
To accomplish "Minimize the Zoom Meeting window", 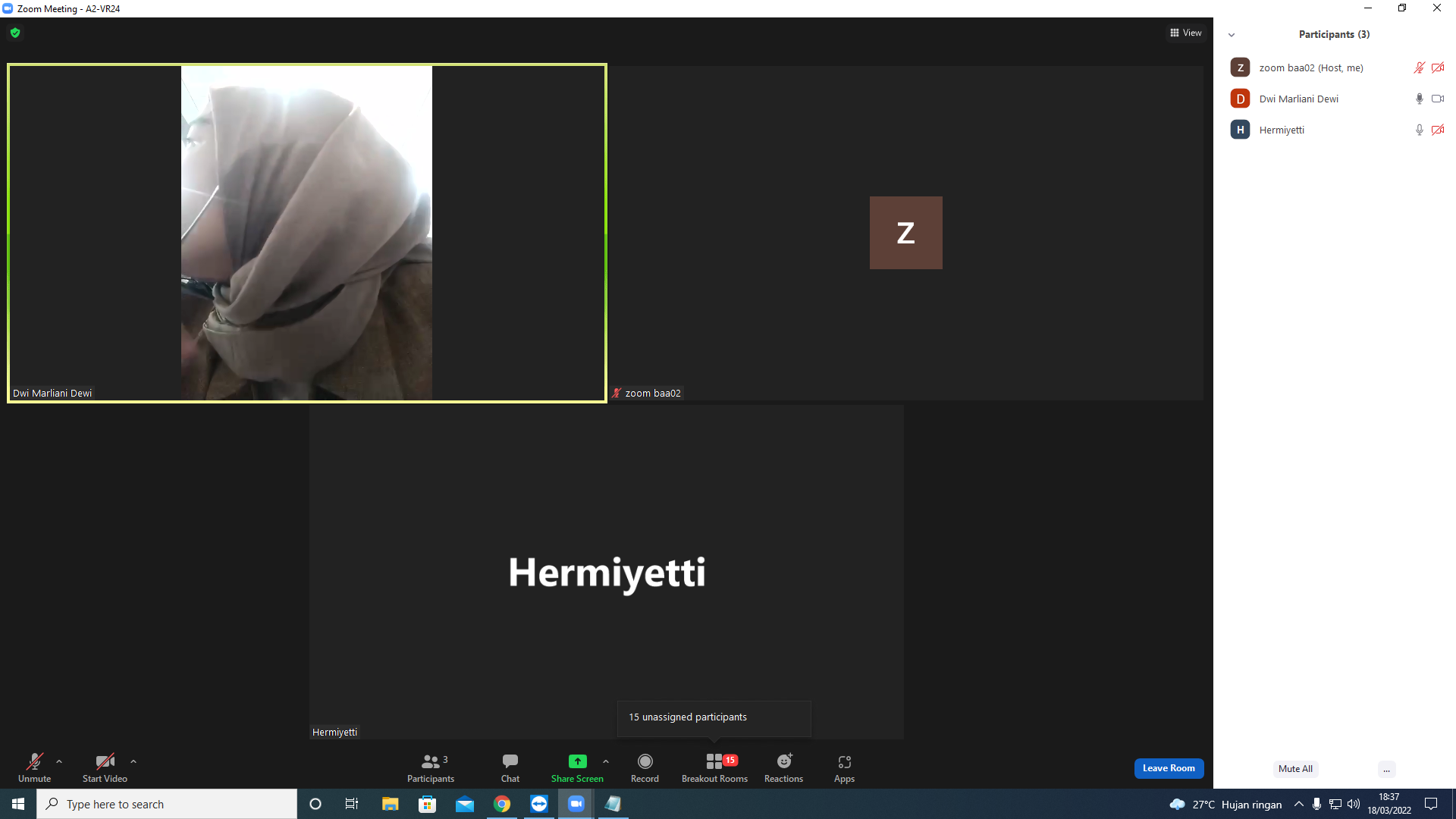I will [1368, 8].
